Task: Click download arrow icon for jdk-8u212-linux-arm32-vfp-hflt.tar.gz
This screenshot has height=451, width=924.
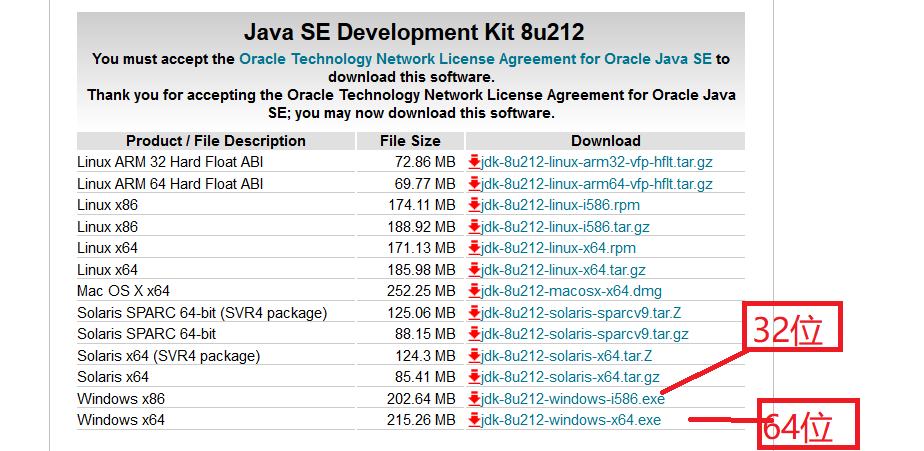Action: (x=474, y=162)
